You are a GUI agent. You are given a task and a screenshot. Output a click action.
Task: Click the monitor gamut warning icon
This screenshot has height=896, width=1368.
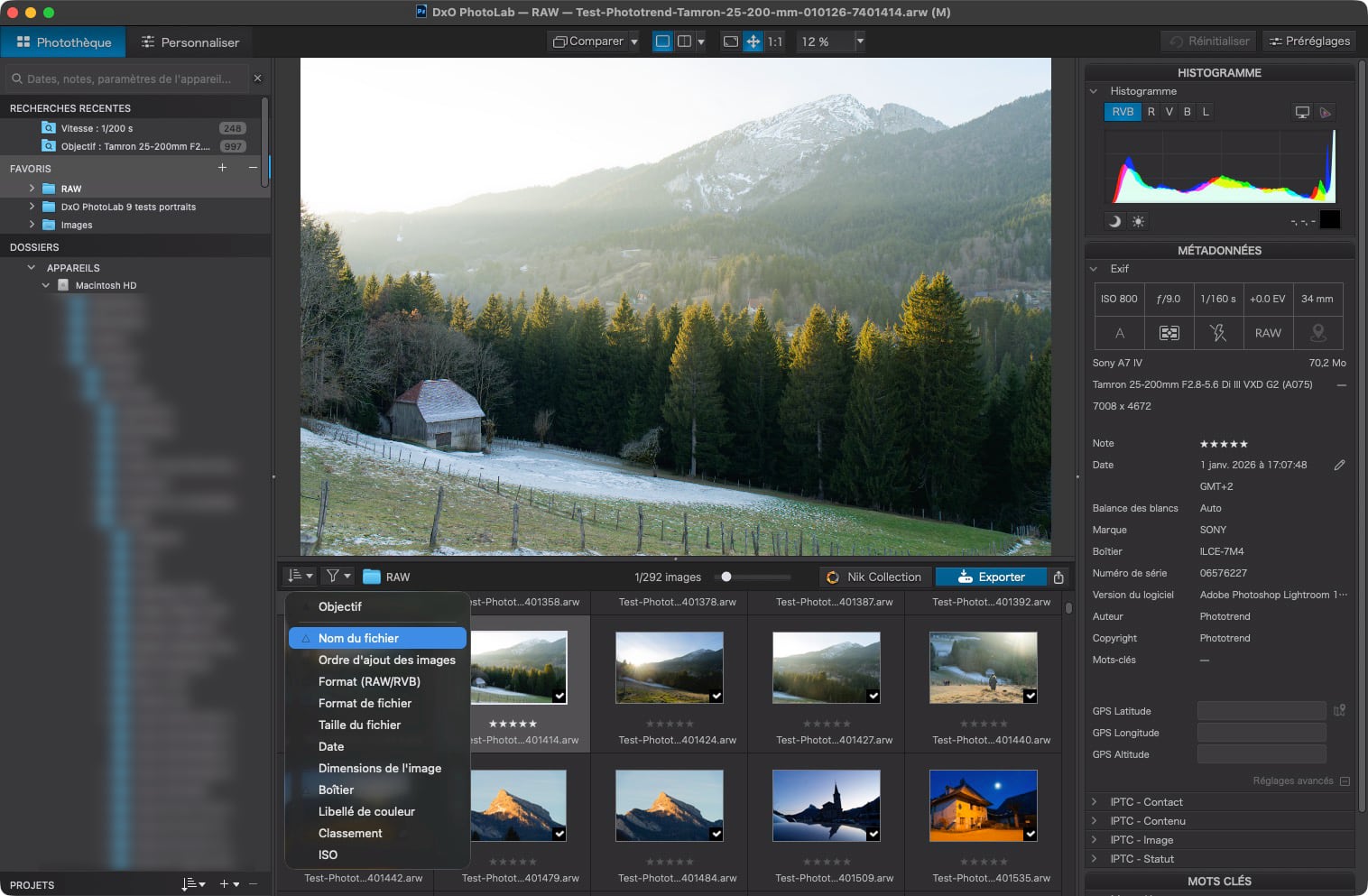tap(1302, 113)
